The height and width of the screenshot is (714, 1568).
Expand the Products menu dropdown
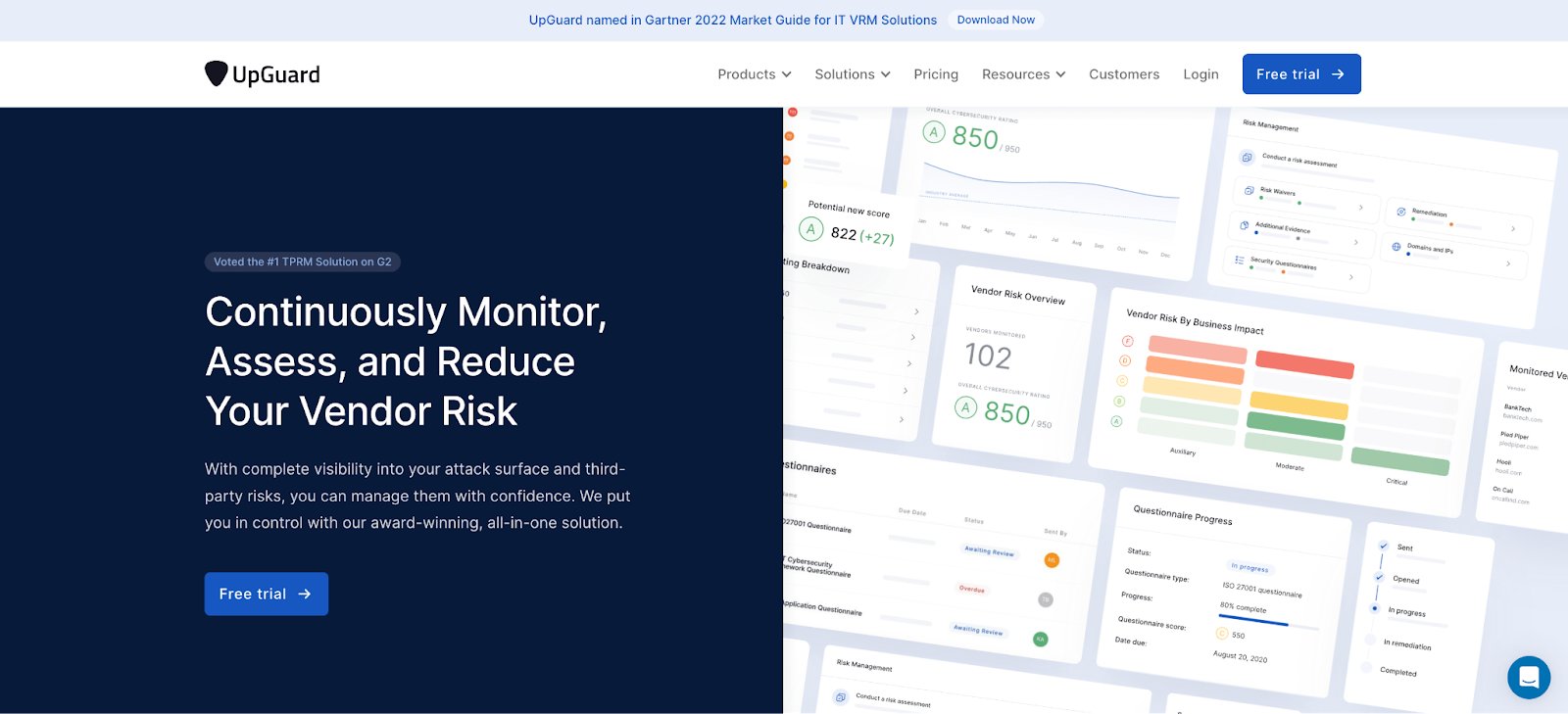[754, 74]
